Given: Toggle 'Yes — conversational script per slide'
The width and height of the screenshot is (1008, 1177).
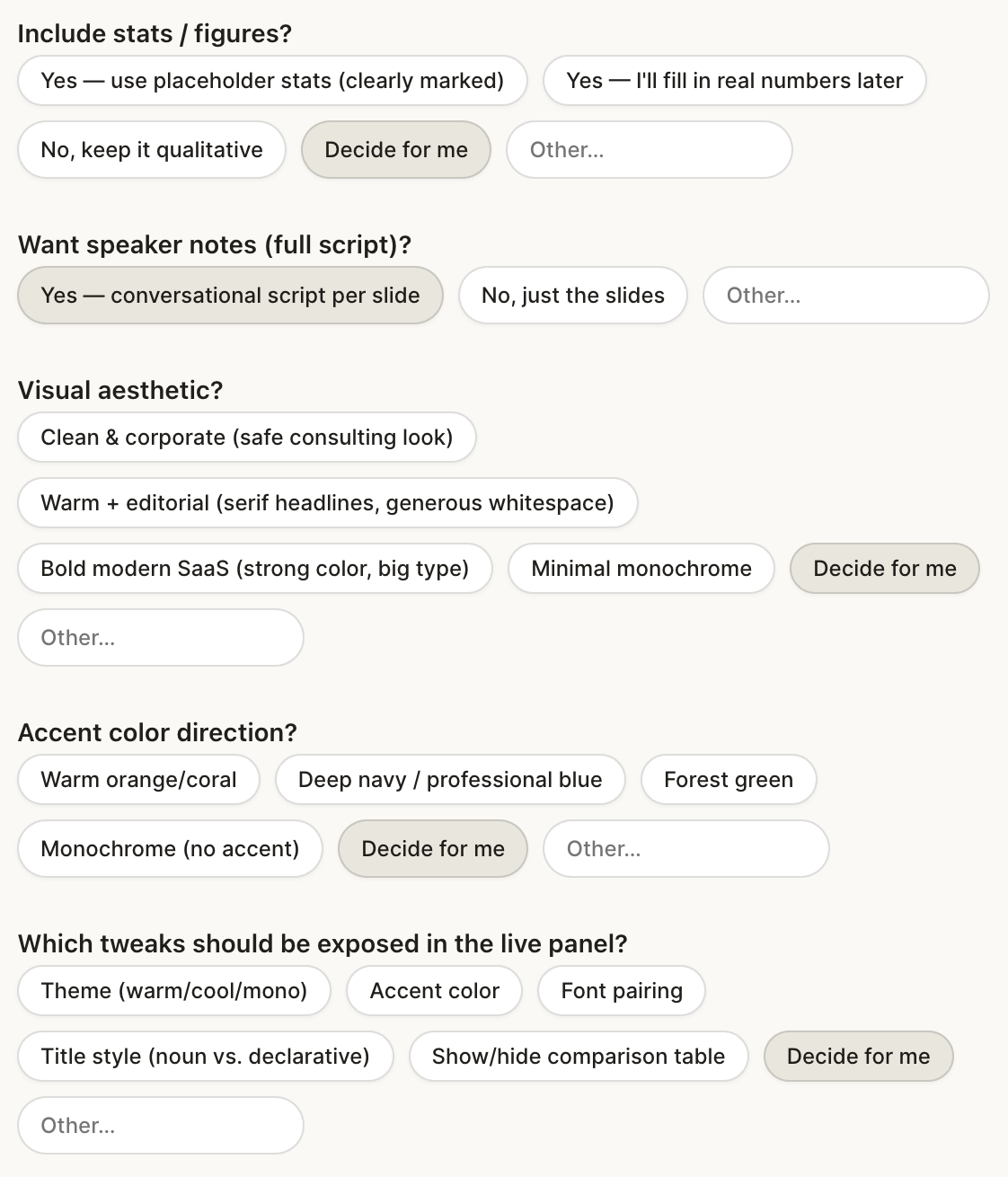Looking at the screenshot, I should [x=230, y=296].
